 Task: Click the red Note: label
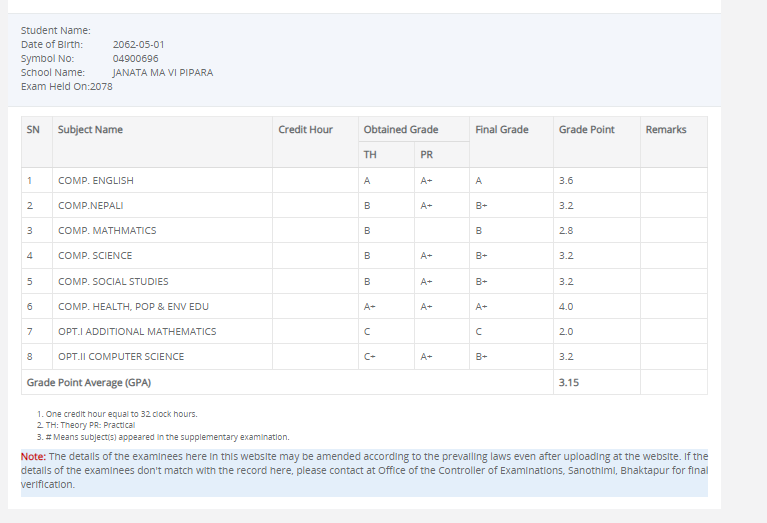click(x=33, y=456)
